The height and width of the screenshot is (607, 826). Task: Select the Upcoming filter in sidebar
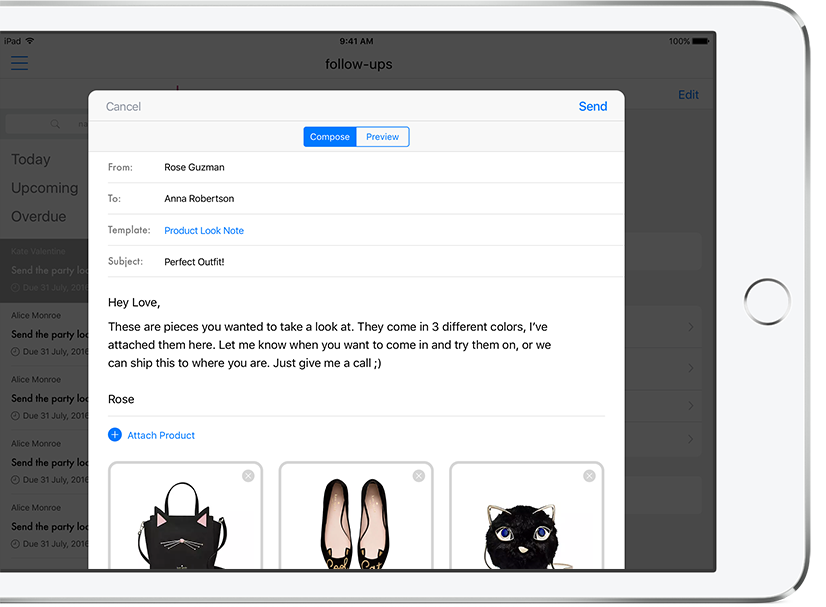(x=44, y=188)
